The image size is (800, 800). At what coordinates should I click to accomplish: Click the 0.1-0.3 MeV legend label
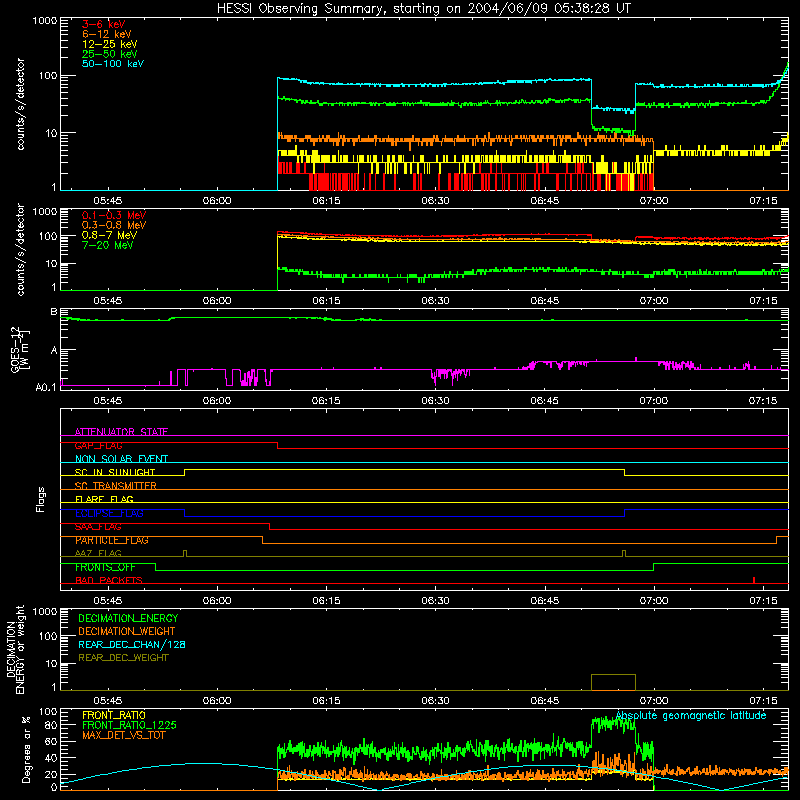pyautogui.click(x=114, y=215)
